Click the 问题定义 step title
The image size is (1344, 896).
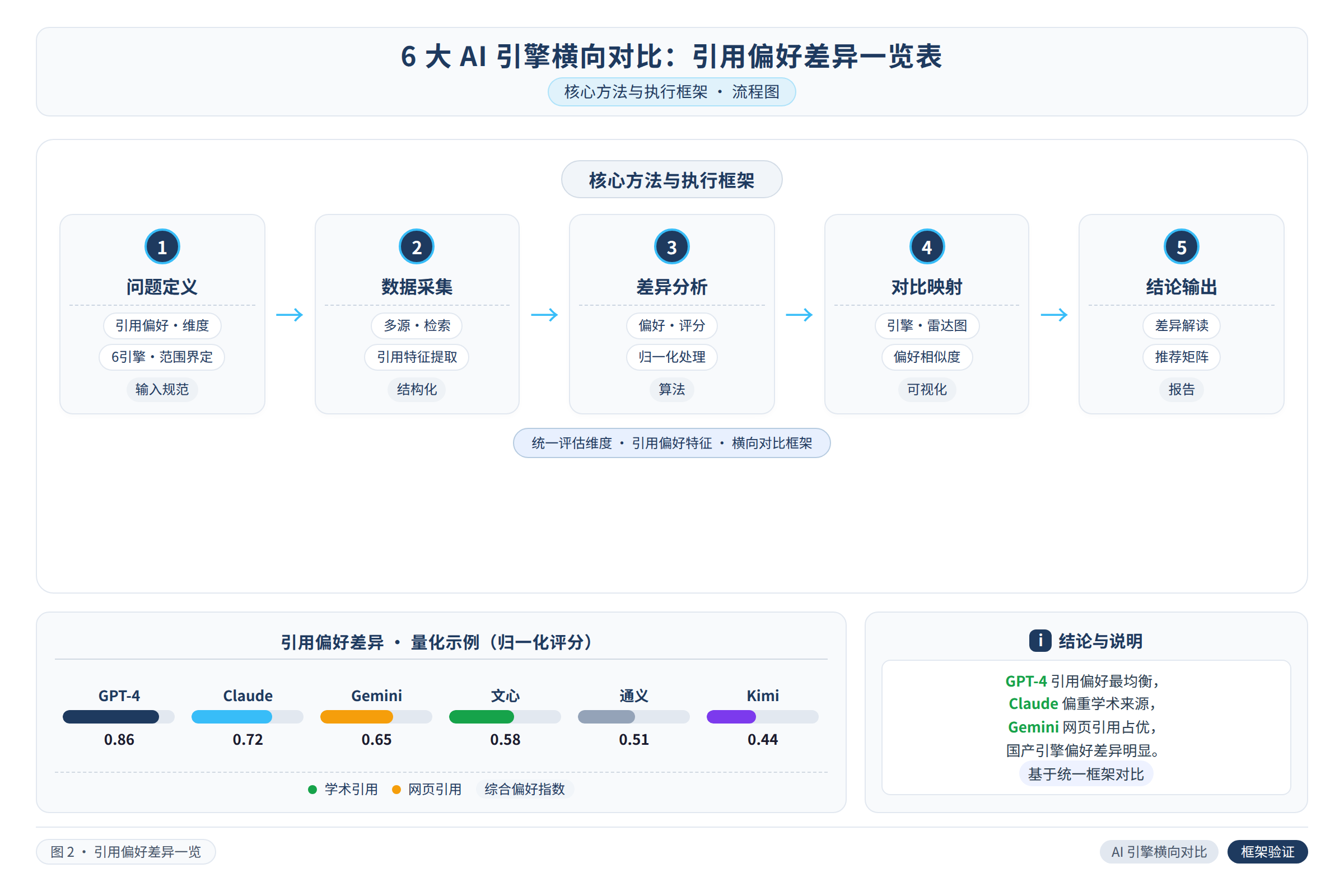click(x=162, y=287)
